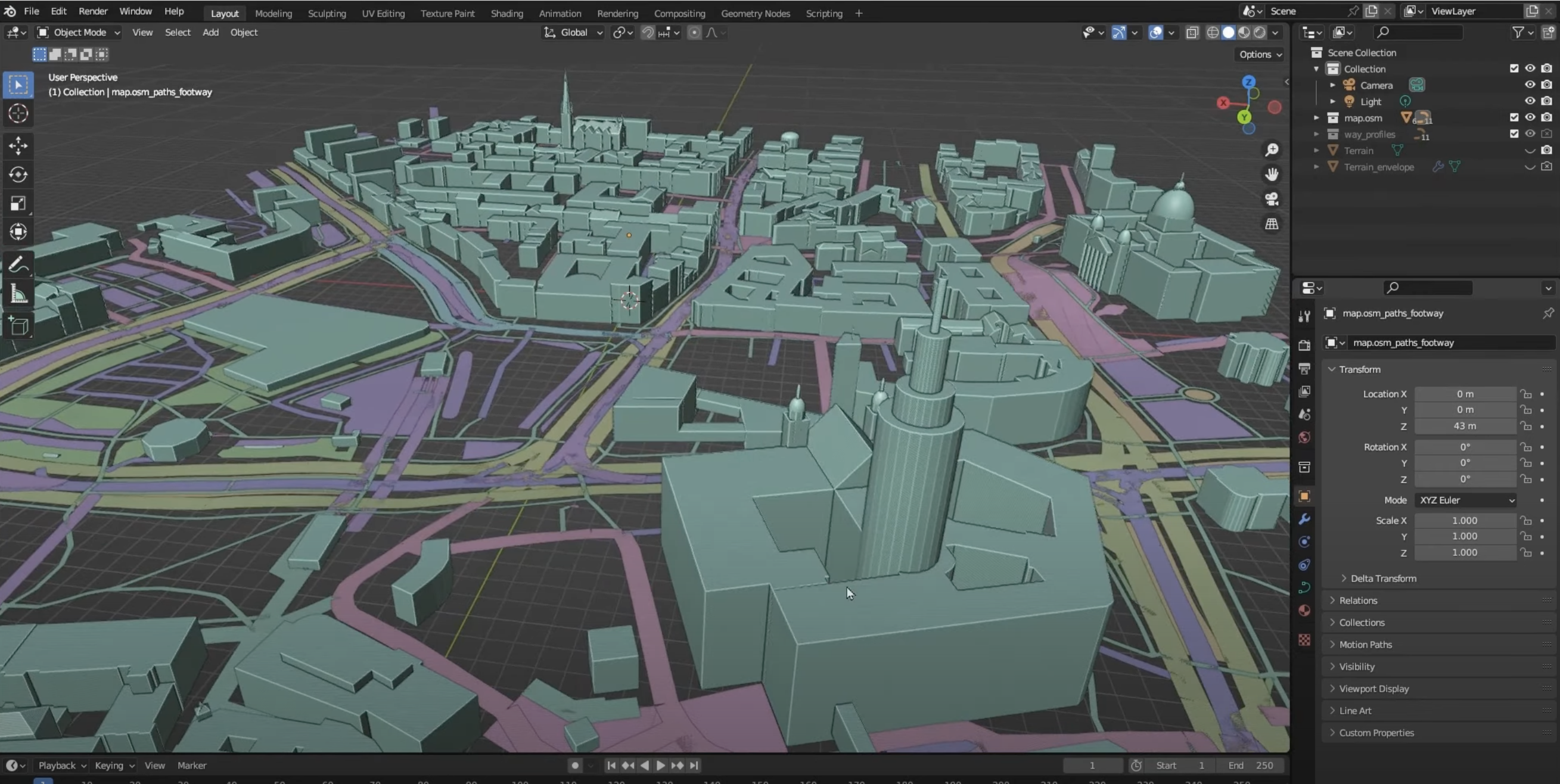
Task: Open the Add menu in viewport header
Action: [210, 33]
